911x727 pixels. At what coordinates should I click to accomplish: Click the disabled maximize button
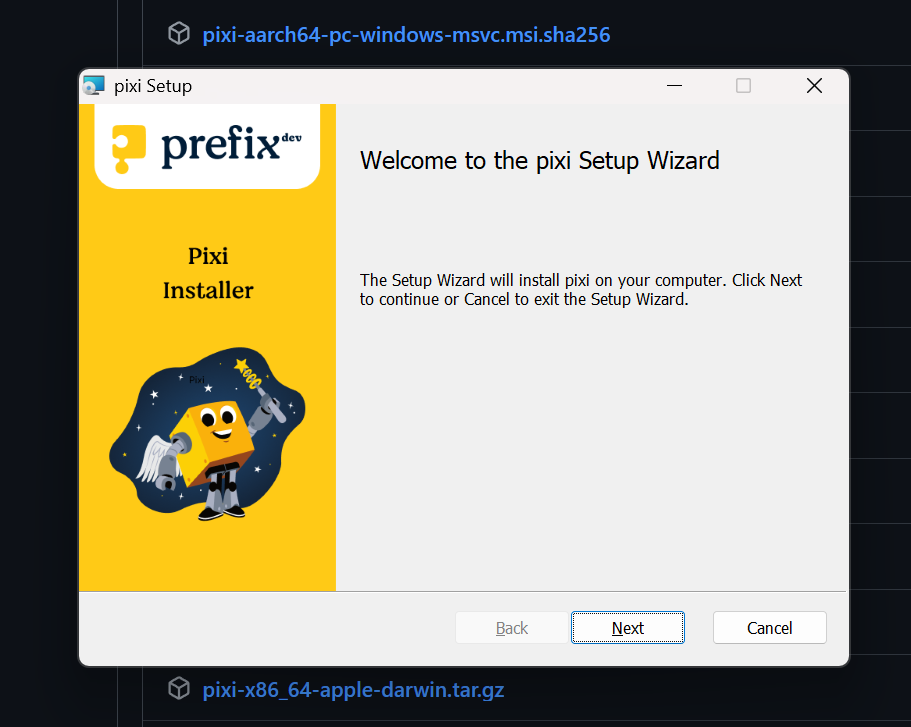click(x=743, y=86)
